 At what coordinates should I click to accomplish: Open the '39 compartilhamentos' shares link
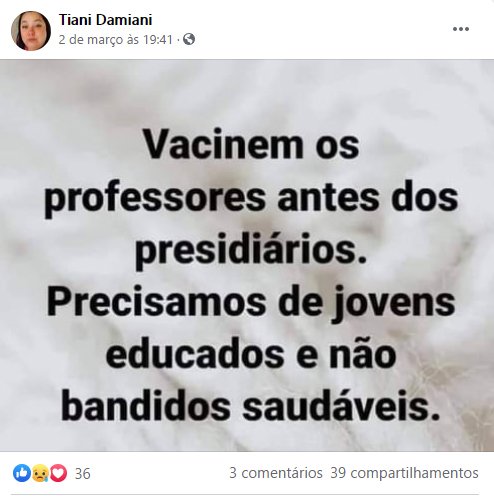point(404,473)
